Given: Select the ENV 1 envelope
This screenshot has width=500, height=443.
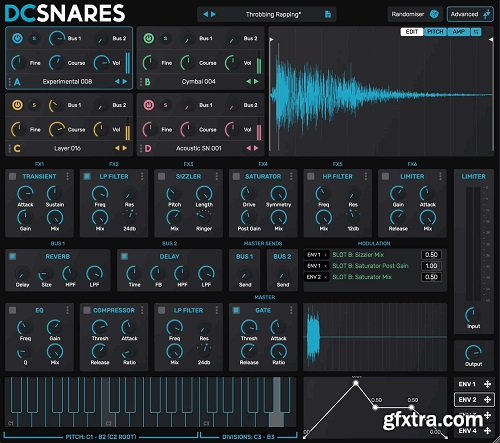Looking at the screenshot, I should point(467,384).
